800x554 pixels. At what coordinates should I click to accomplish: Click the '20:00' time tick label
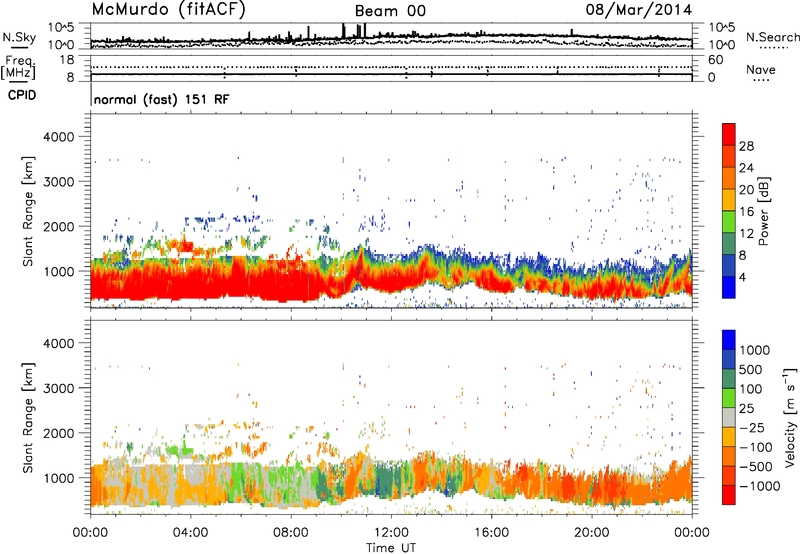click(592, 533)
